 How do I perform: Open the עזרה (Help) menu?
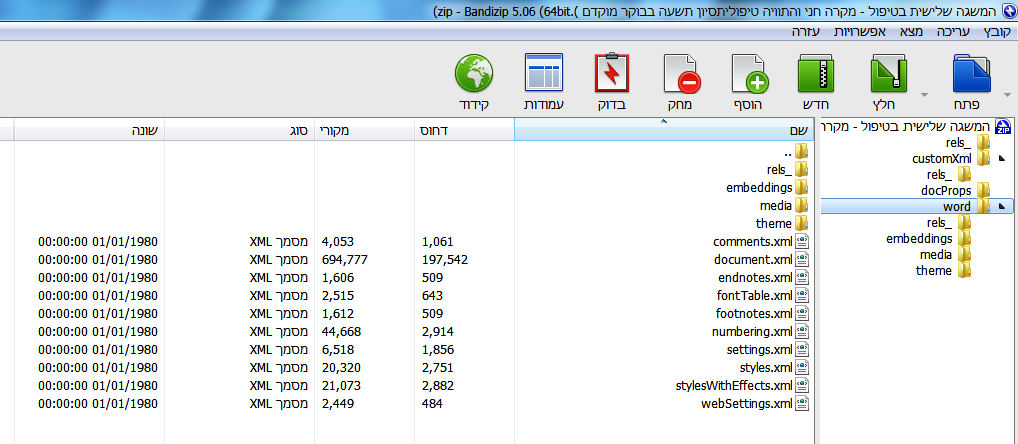click(806, 31)
